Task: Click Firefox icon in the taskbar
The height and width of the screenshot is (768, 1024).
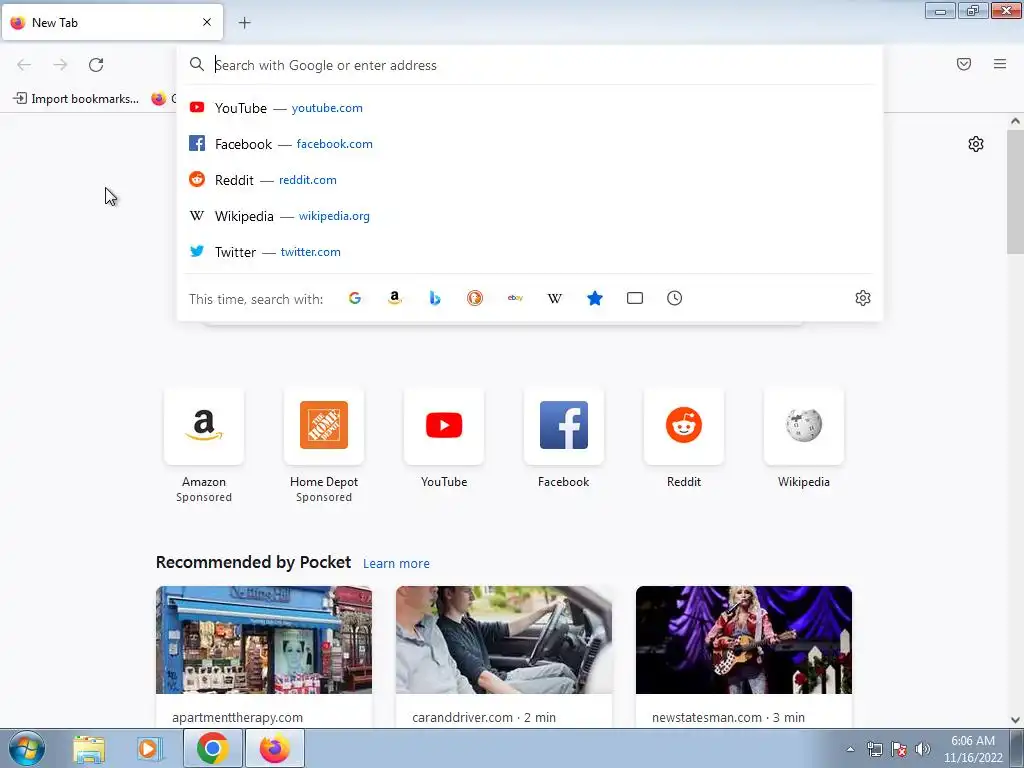Action: (x=275, y=748)
